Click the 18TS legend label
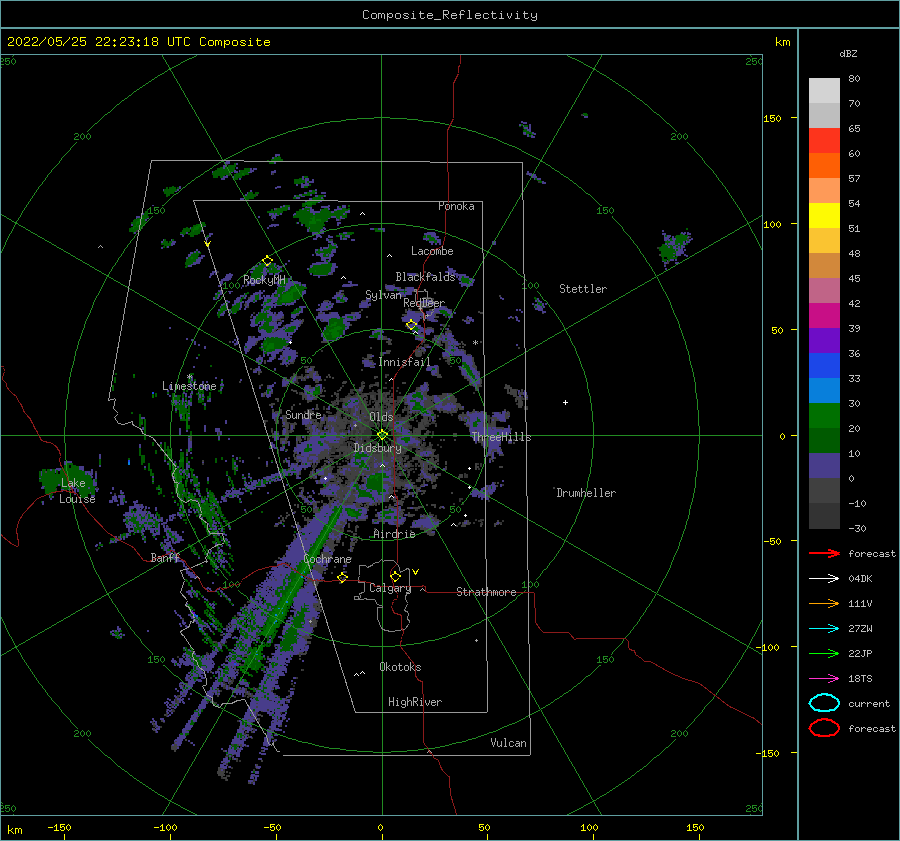 point(860,679)
